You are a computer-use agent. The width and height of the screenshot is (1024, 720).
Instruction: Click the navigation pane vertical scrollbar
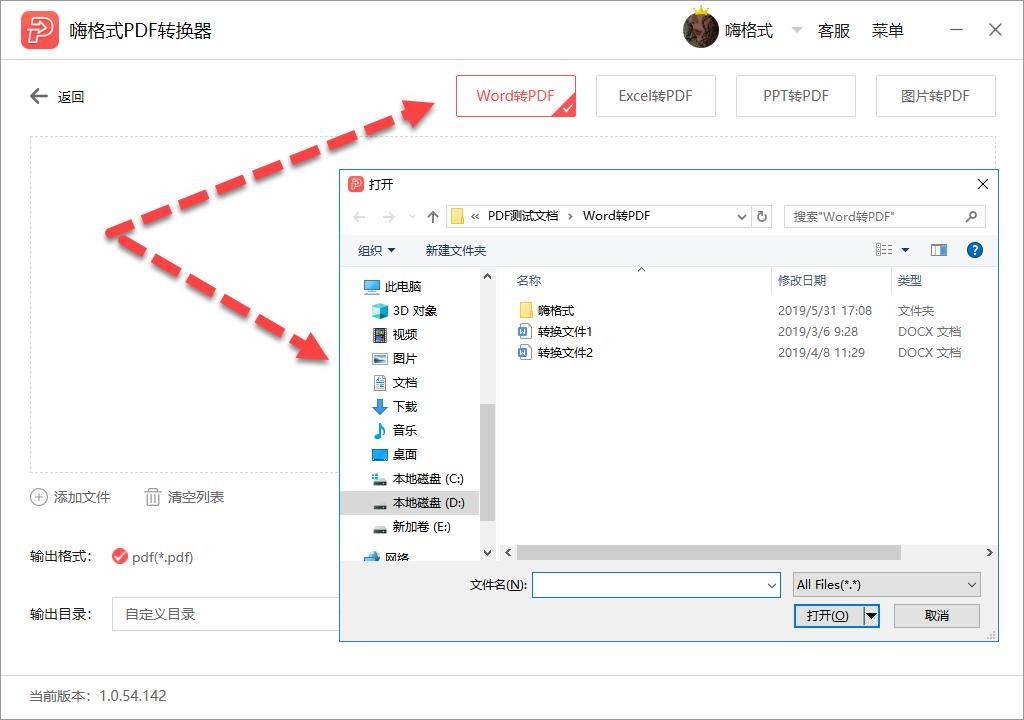coord(487,462)
